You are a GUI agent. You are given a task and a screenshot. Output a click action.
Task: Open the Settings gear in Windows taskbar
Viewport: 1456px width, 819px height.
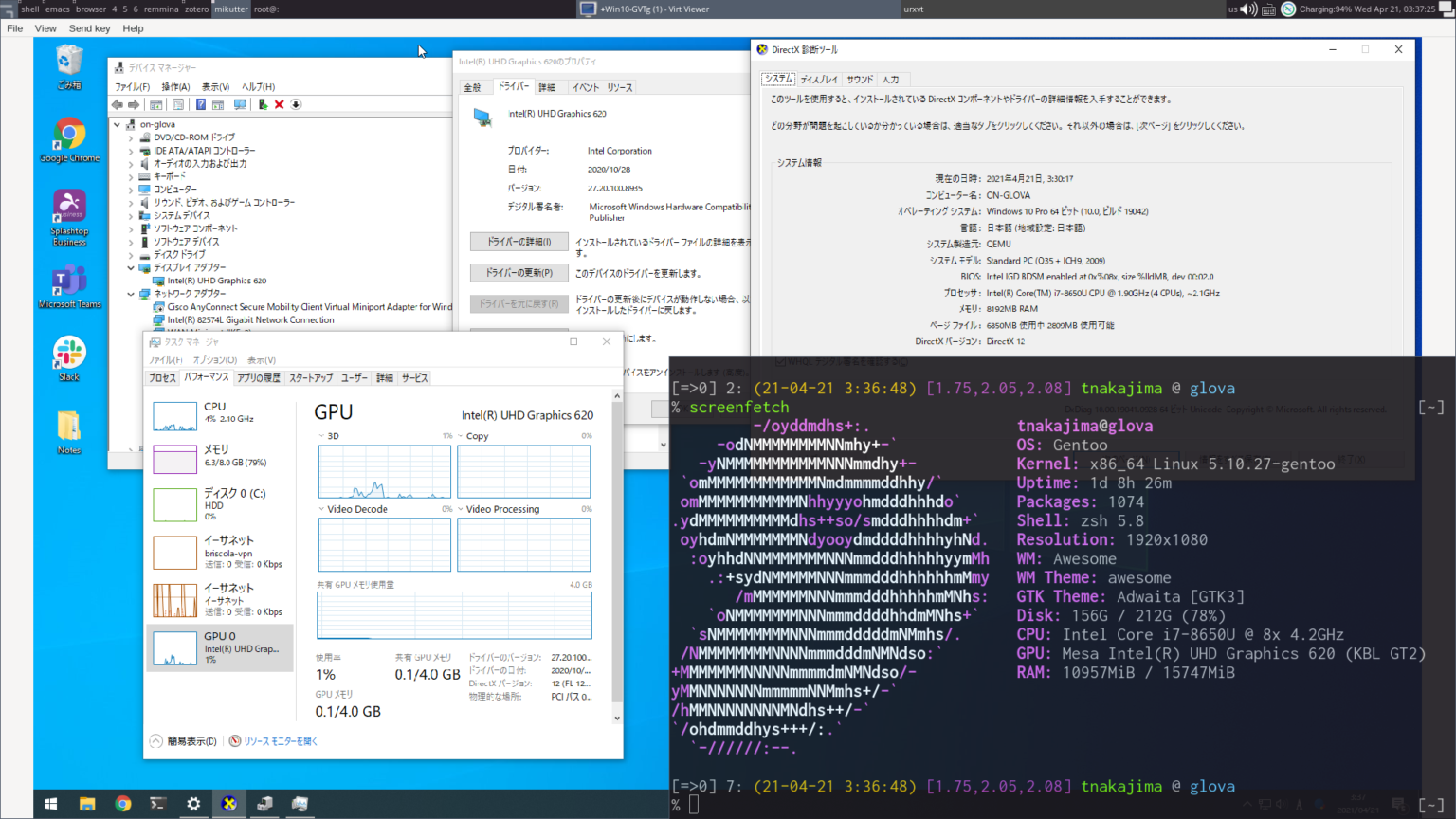[x=193, y=804]
